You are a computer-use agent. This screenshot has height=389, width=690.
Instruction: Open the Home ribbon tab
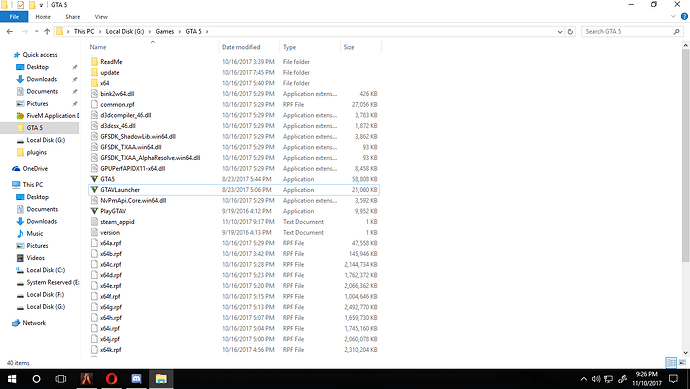coord(43,17)
